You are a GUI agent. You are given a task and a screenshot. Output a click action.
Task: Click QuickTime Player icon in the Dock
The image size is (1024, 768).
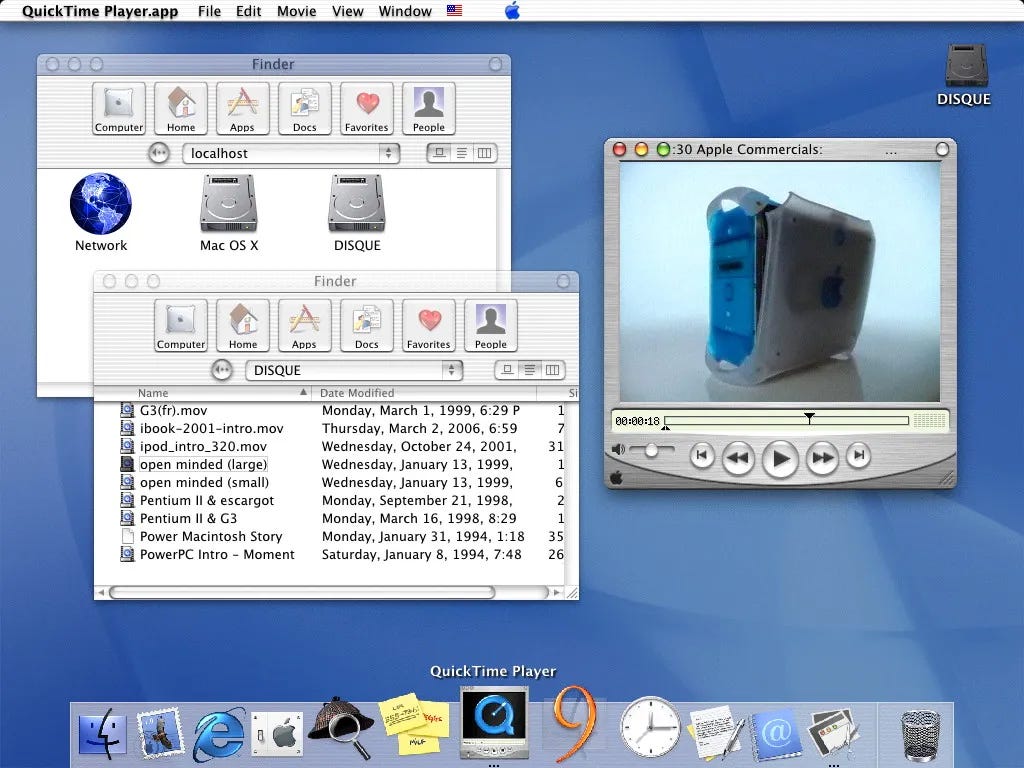[x=494, y=722]
